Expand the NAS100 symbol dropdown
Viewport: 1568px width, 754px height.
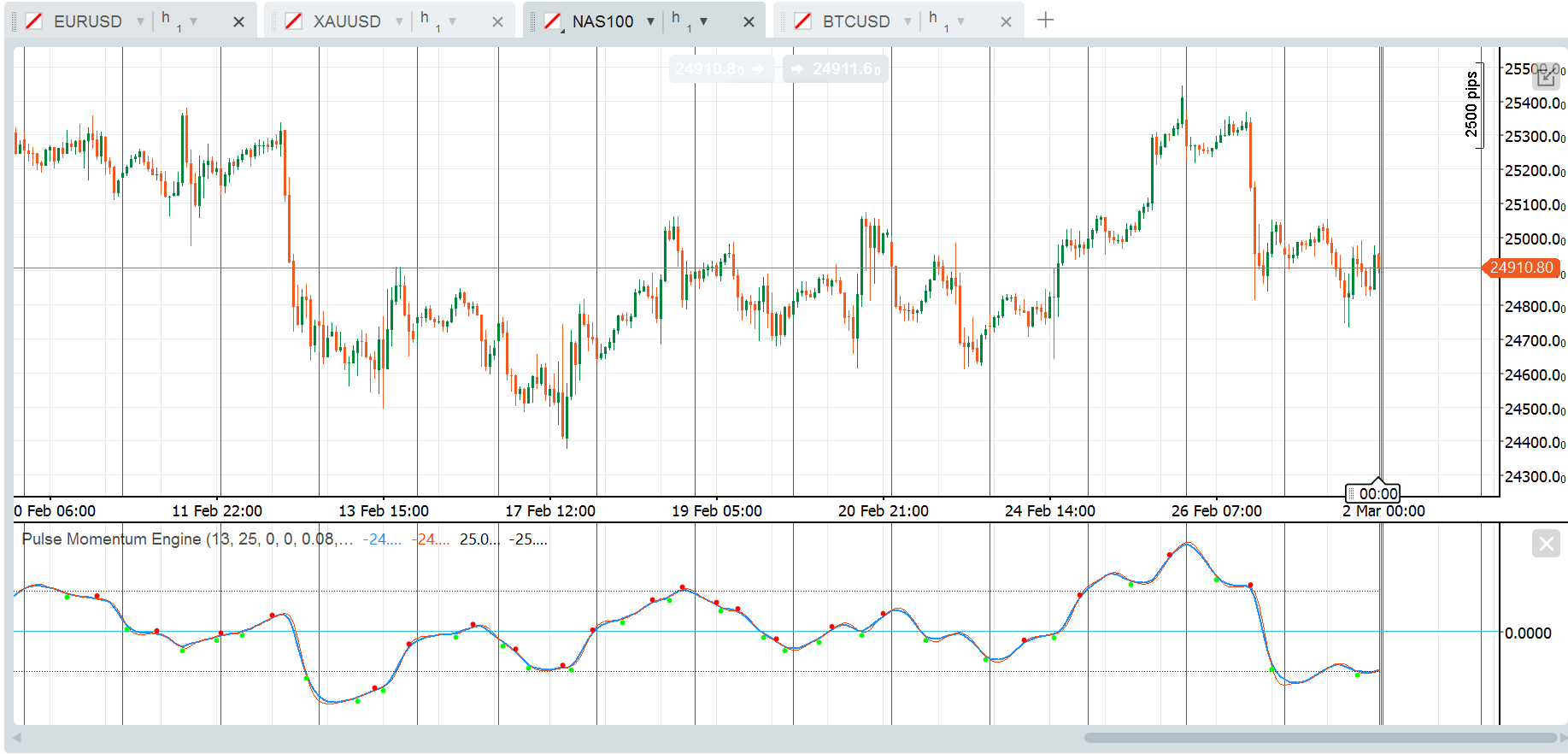coord(650,21)
